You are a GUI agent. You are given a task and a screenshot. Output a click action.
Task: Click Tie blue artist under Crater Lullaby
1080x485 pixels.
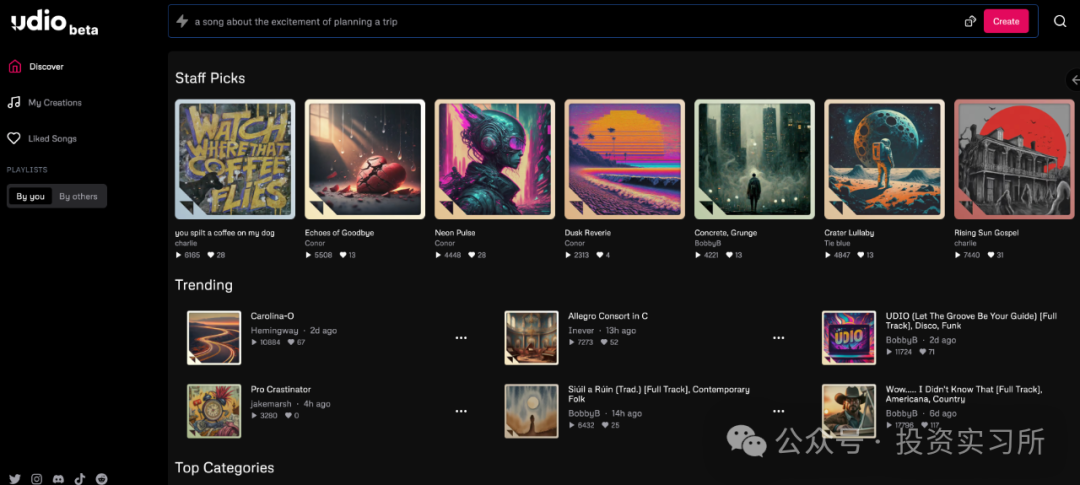click(x=837, y=243)
